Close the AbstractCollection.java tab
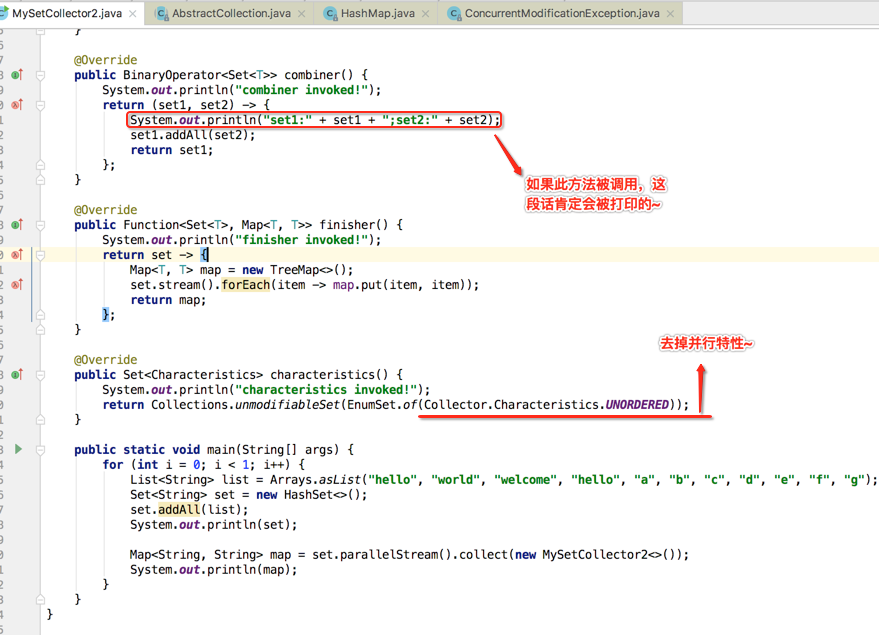The image size is (879, 635). pyautogui.click(x=302, y=13)
